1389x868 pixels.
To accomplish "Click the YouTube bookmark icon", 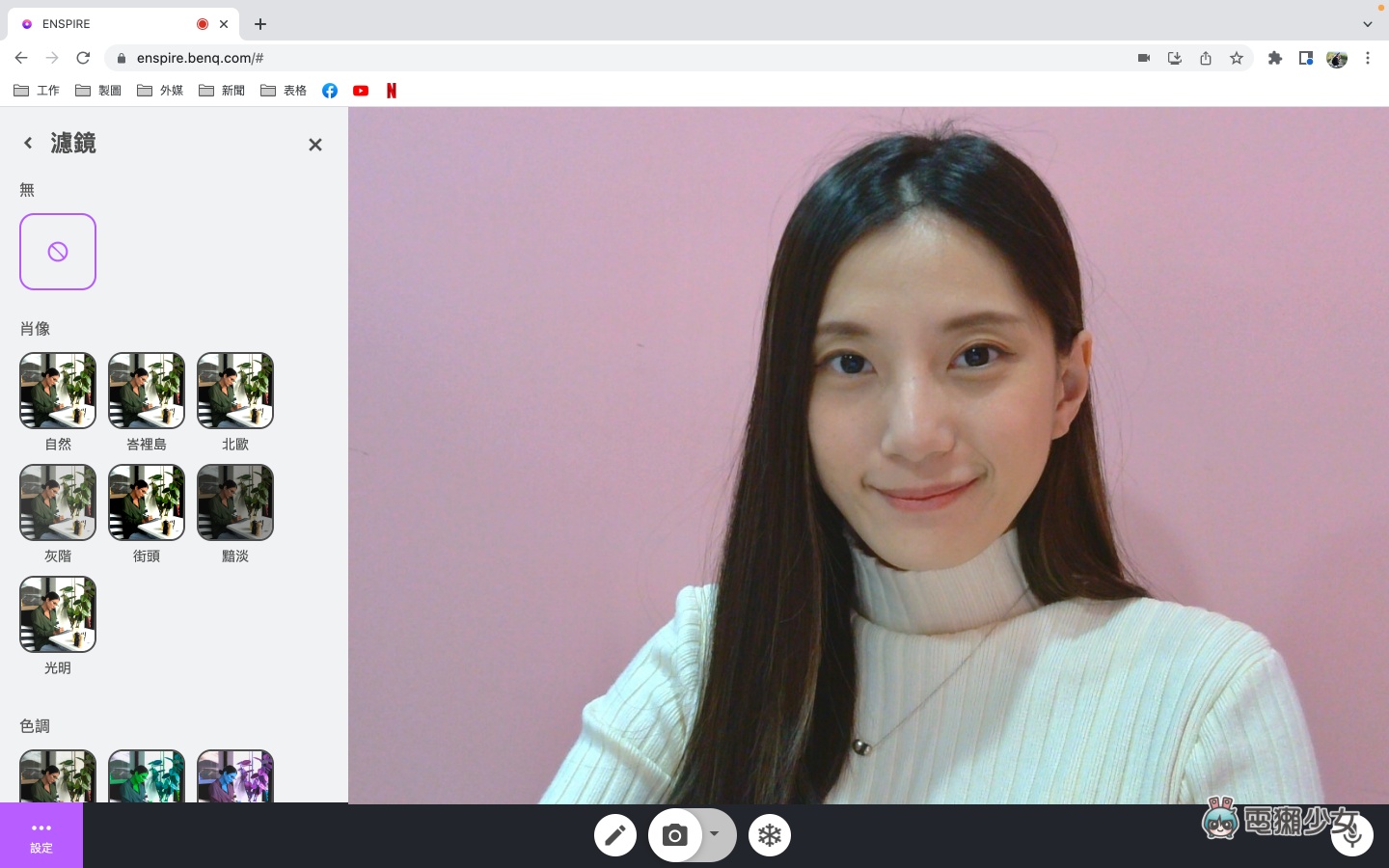I will pyautogui.click(x=361, y=91).
